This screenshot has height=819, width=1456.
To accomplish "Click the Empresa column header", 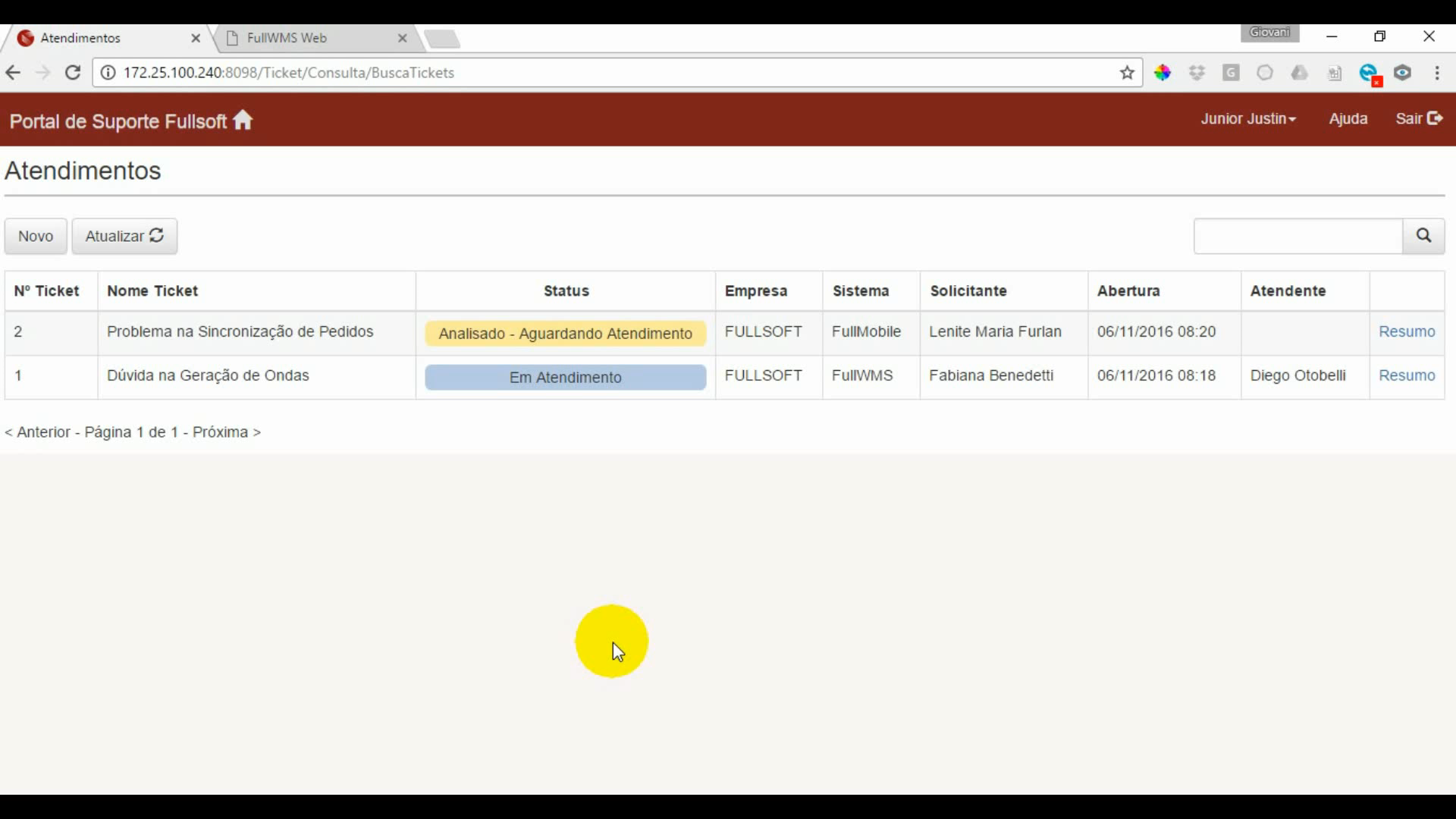I will click(756, 291).
